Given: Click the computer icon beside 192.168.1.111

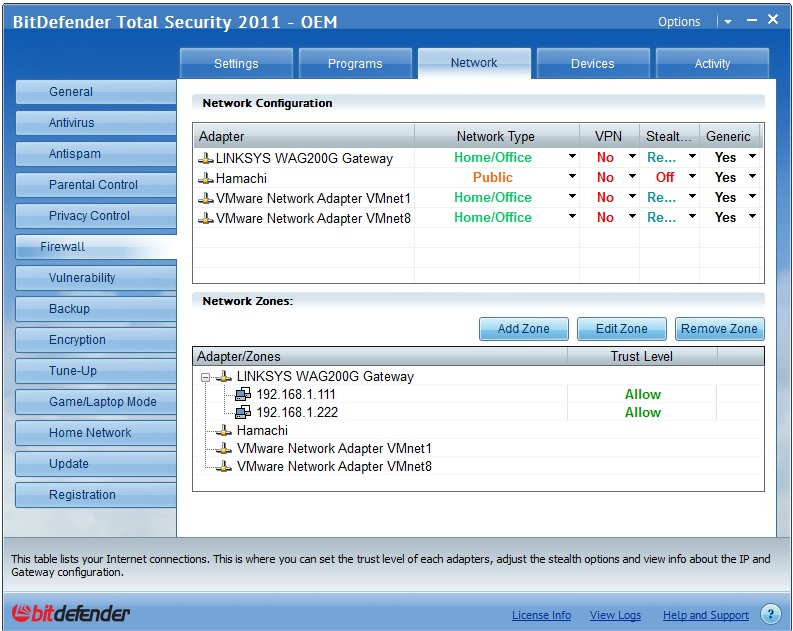Looking at the screenshot, I should [243, 394].
